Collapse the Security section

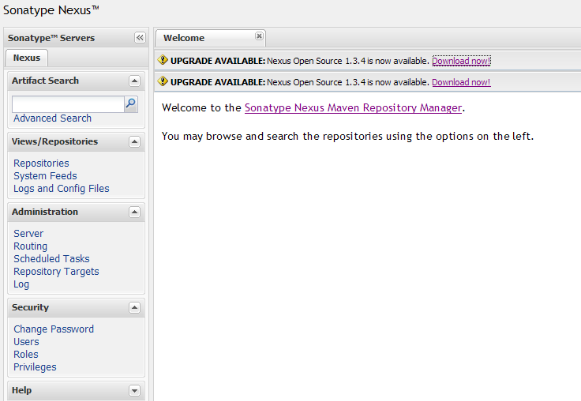pos(135,308)
